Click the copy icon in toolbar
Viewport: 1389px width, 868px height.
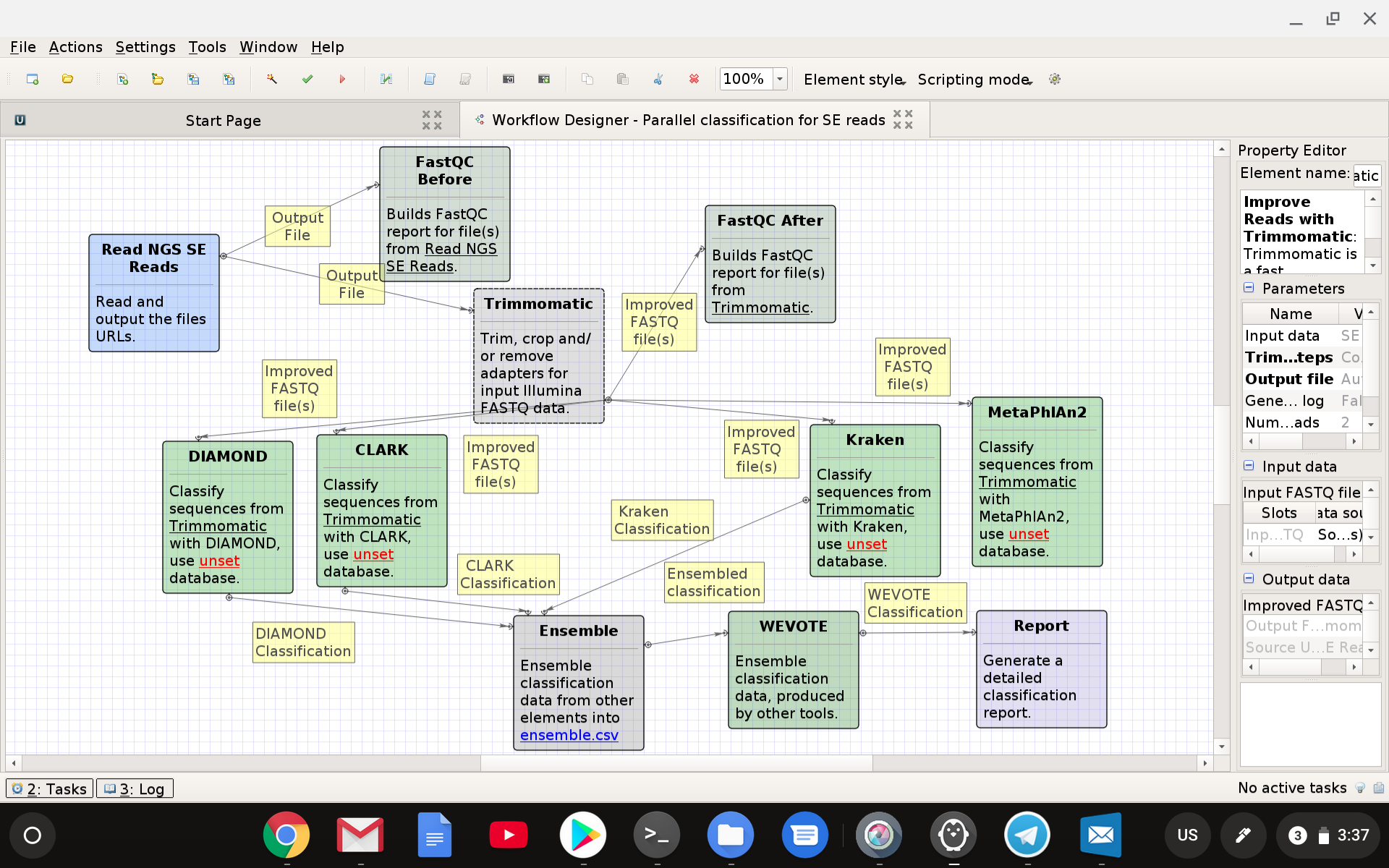point(587,79)
